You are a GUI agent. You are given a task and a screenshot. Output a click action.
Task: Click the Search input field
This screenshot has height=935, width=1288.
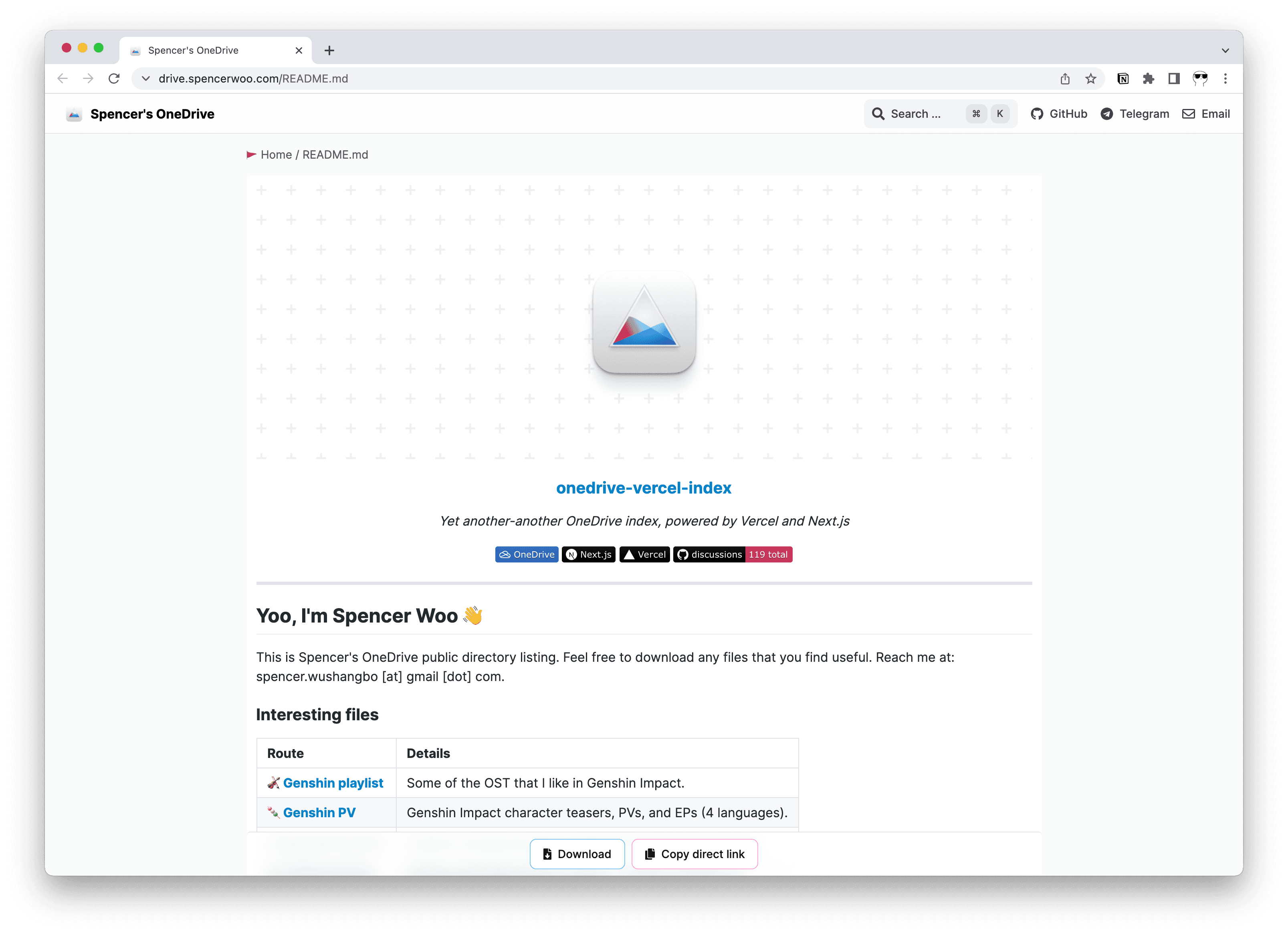pos(940,113)
